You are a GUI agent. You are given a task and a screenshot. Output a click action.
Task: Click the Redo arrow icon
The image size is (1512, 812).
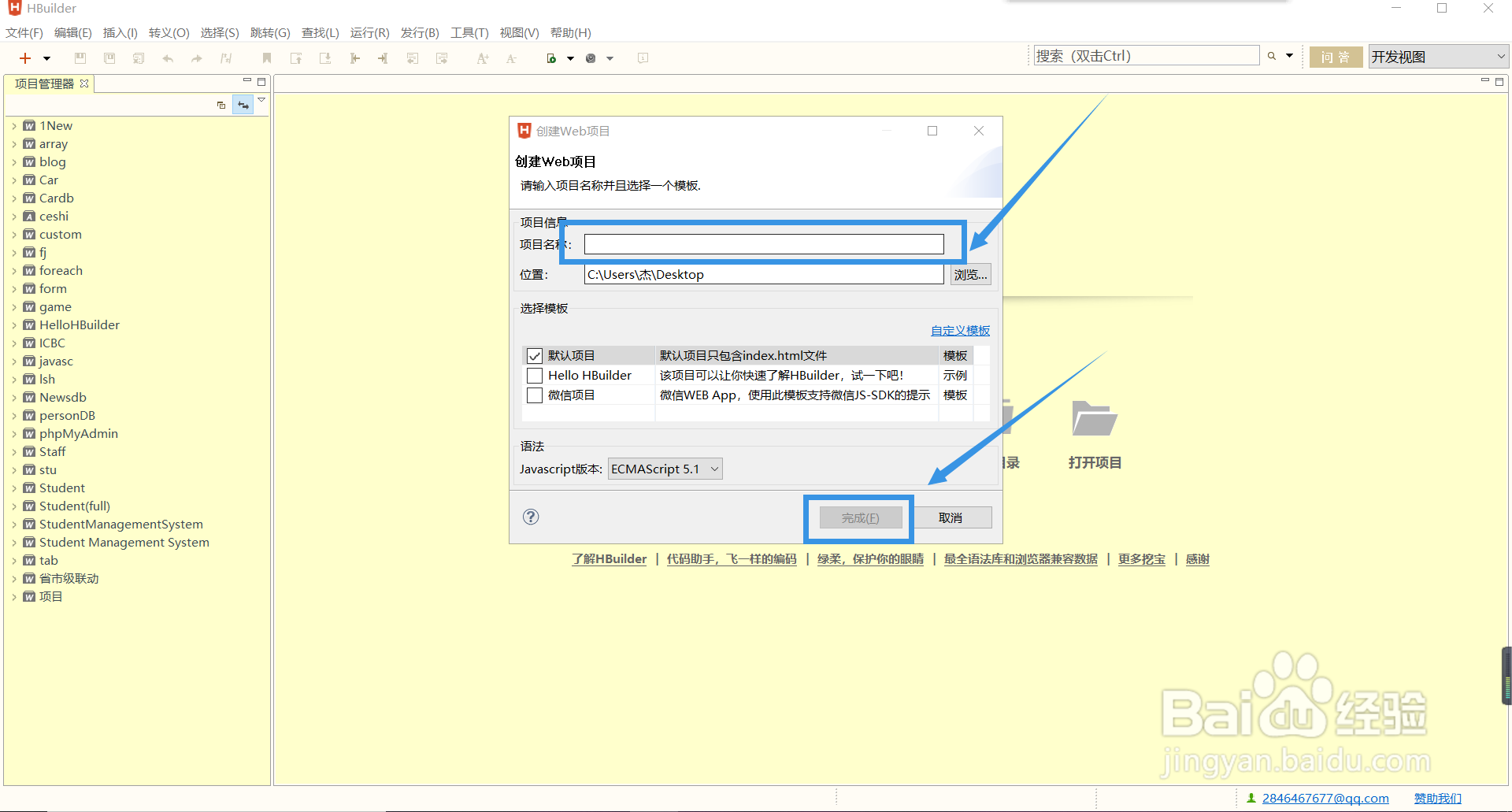197,58
